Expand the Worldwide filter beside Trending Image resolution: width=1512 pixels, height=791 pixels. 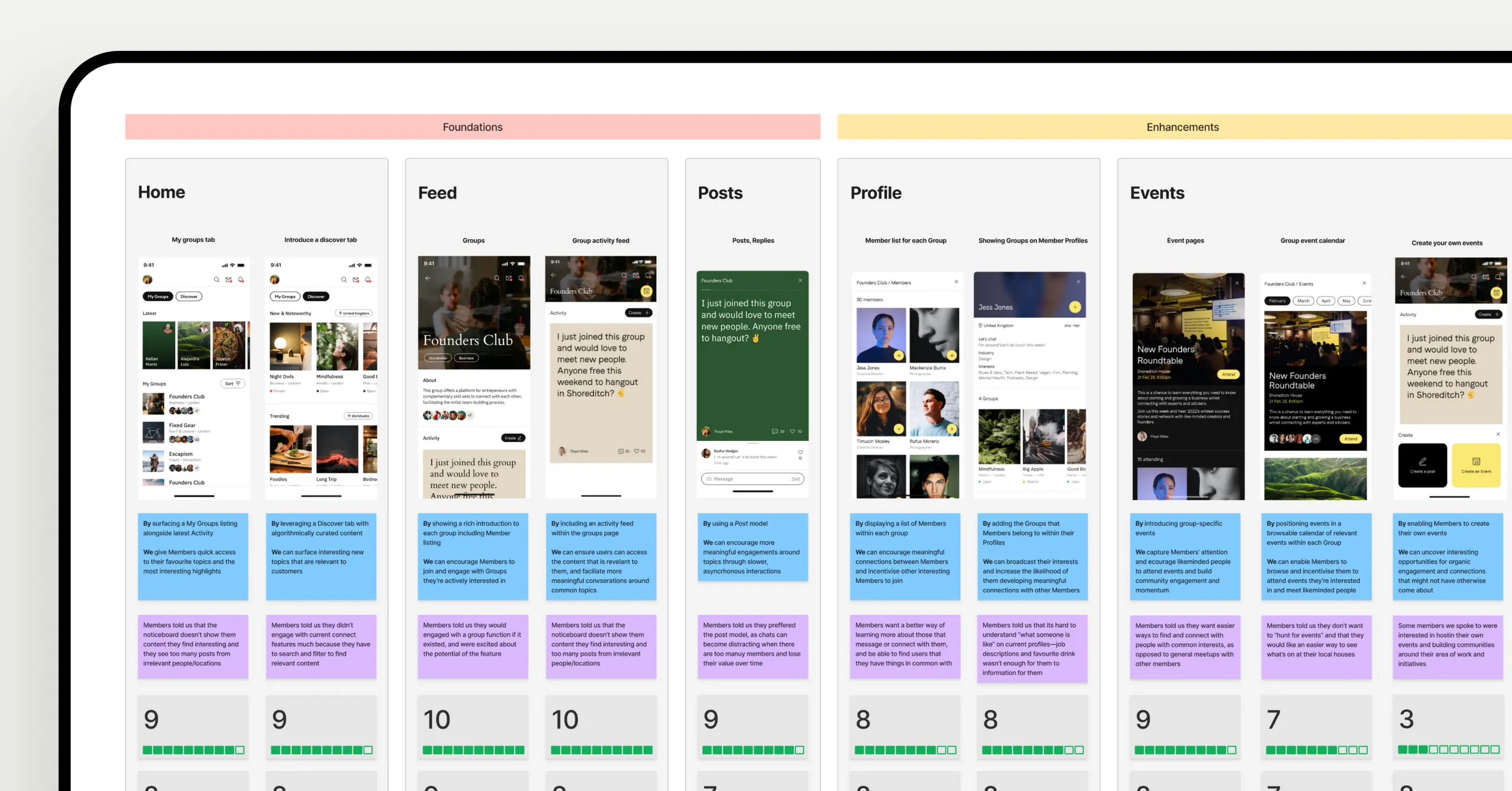coord(359,416)
